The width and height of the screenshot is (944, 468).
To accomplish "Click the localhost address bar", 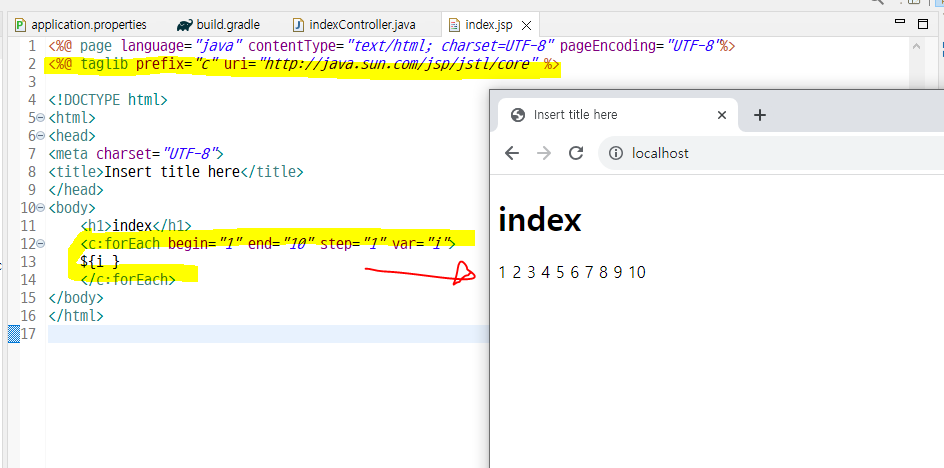I will pos(771,153).
